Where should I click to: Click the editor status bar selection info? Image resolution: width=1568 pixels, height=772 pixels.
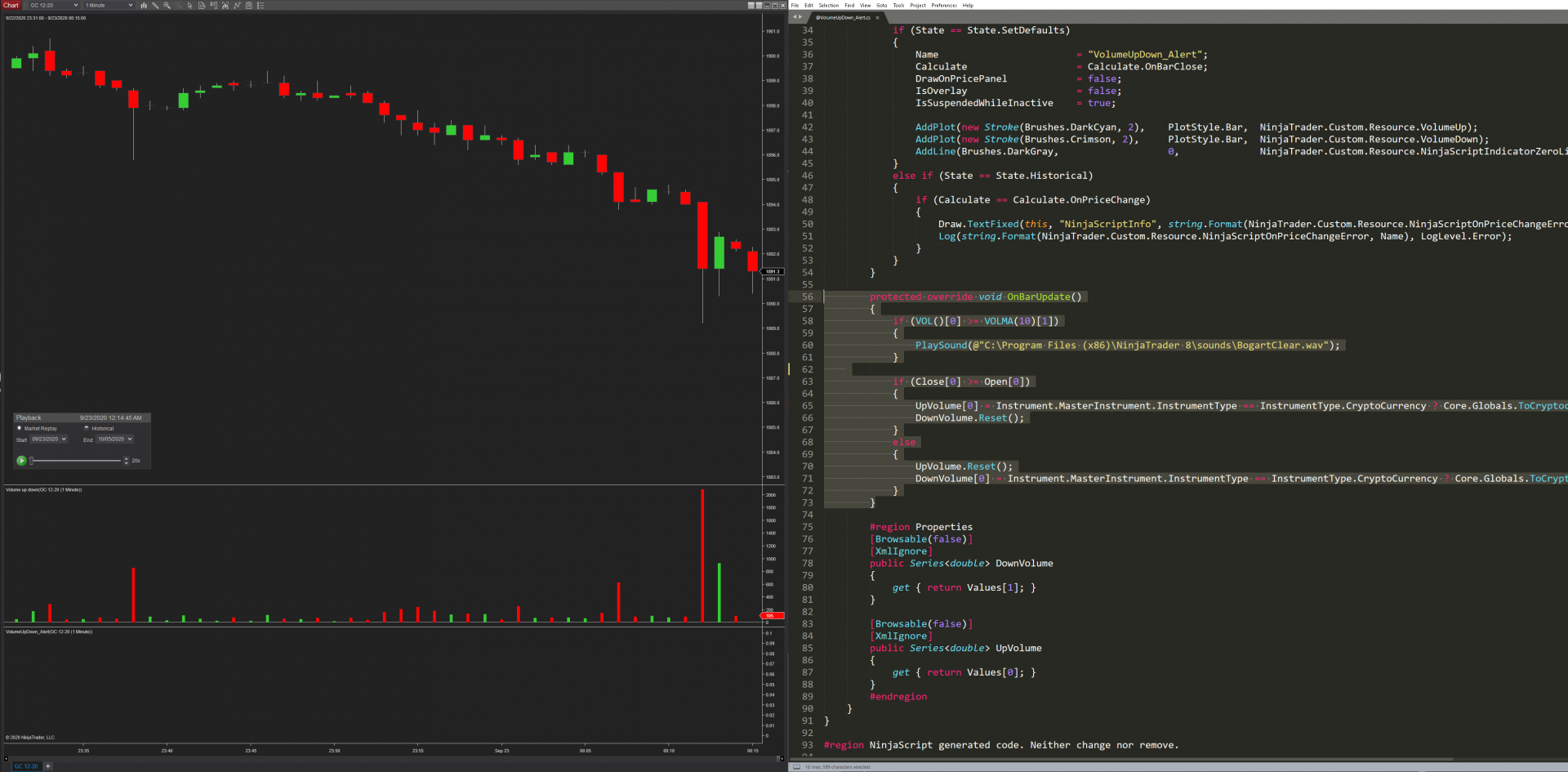pos(837,767)
